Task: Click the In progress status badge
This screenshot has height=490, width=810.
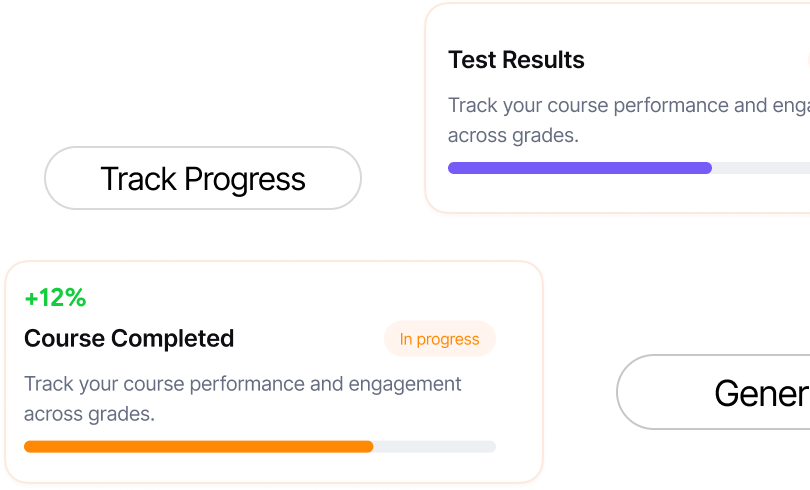Action: tap(439, 339)
